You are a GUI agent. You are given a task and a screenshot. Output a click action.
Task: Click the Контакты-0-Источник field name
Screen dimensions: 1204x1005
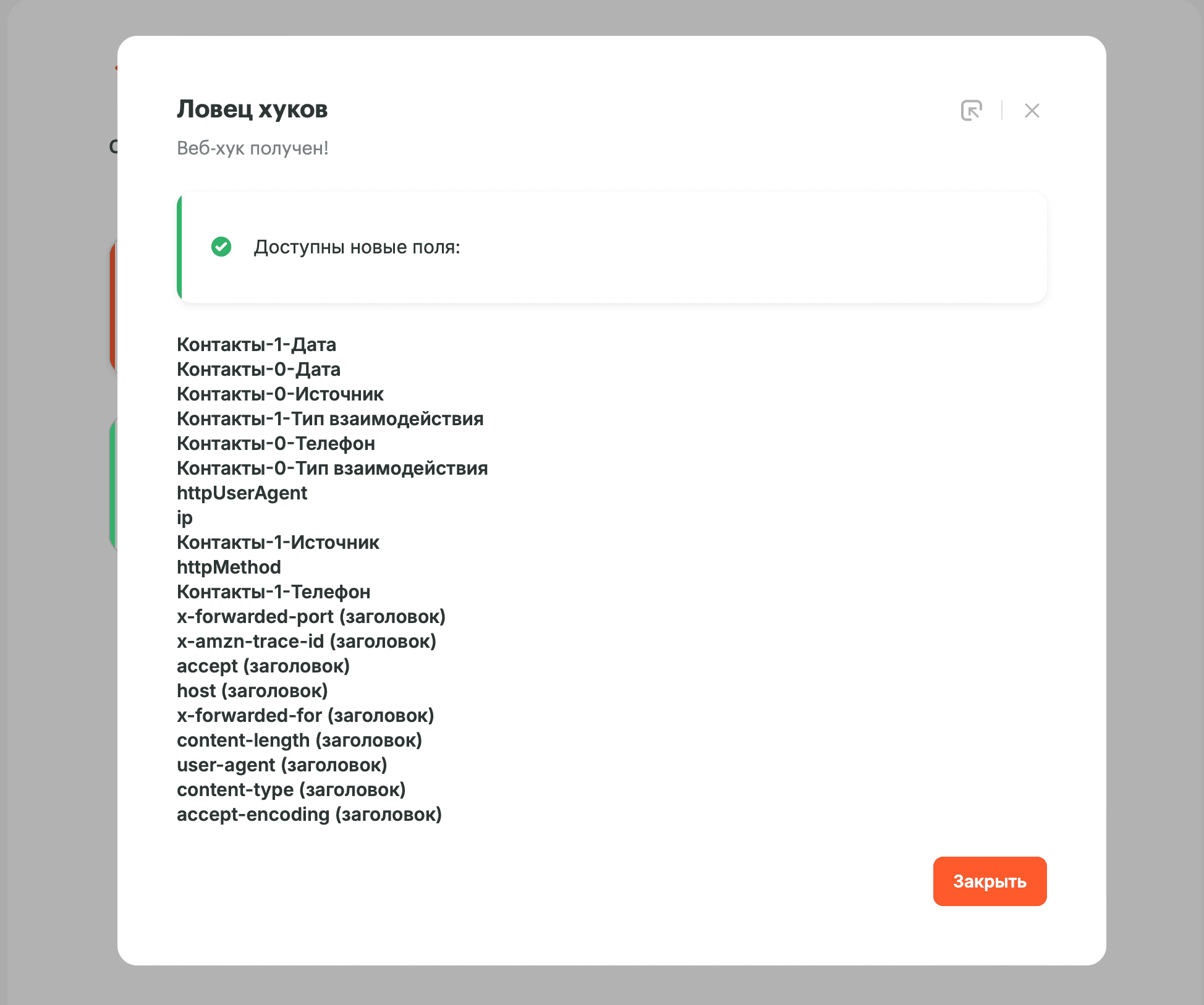[x=280, y=394]
